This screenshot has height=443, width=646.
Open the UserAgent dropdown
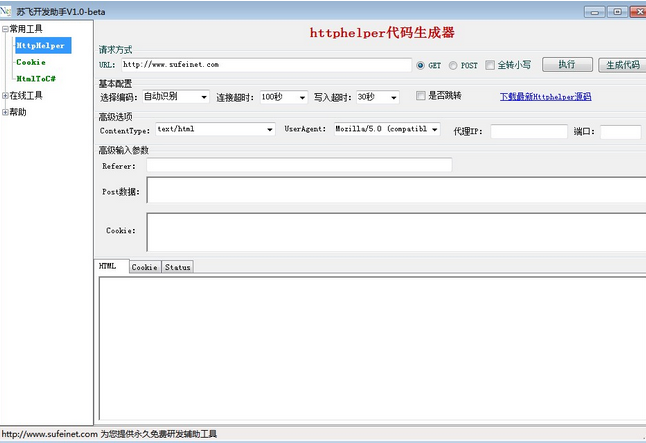[x=387, y=129]
